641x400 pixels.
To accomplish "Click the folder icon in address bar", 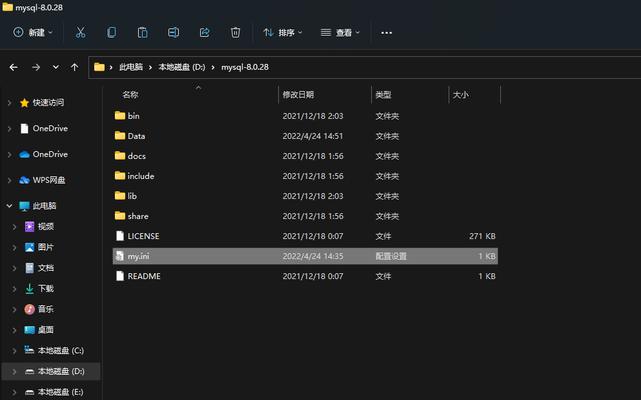I will [x=99, y=67].
